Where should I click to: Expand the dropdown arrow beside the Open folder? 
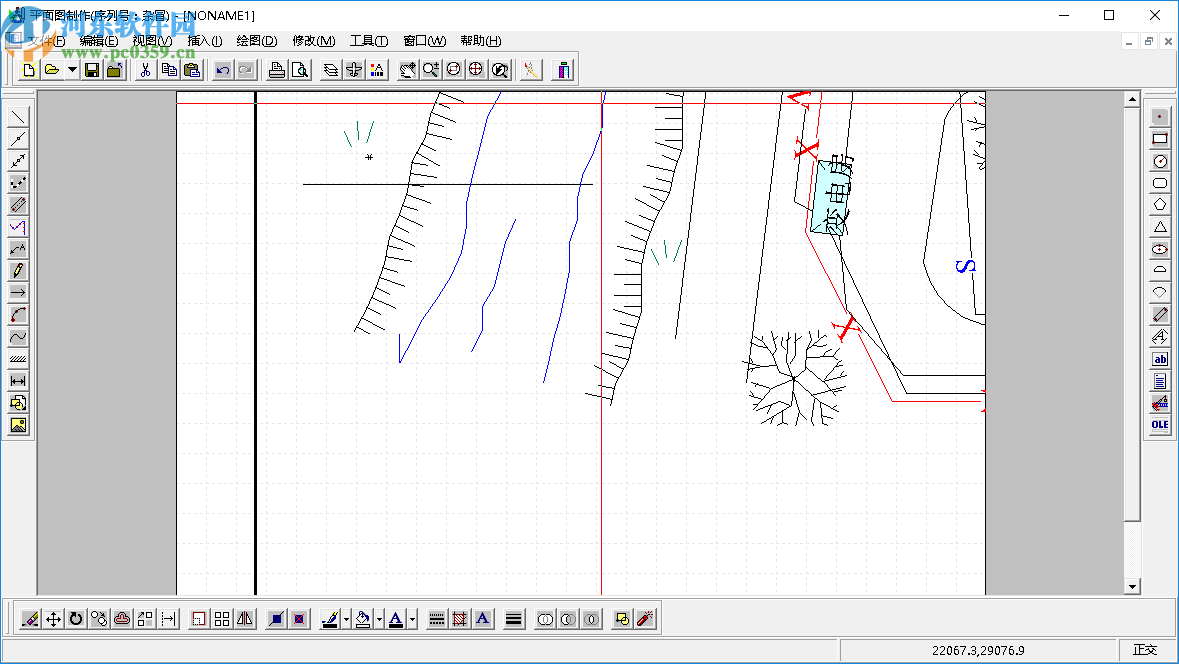tap(72, 70)
